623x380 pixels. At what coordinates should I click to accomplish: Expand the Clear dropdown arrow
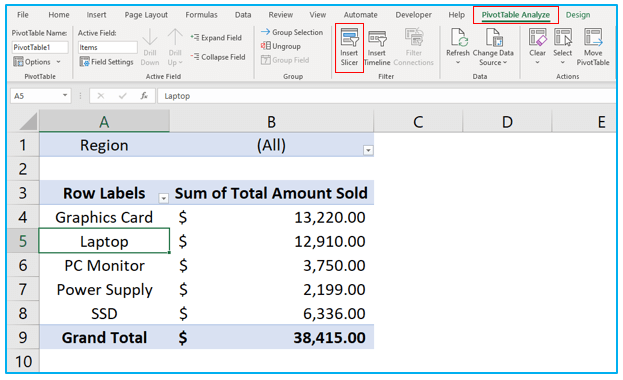pyautogui.click(x=537, y=62)
